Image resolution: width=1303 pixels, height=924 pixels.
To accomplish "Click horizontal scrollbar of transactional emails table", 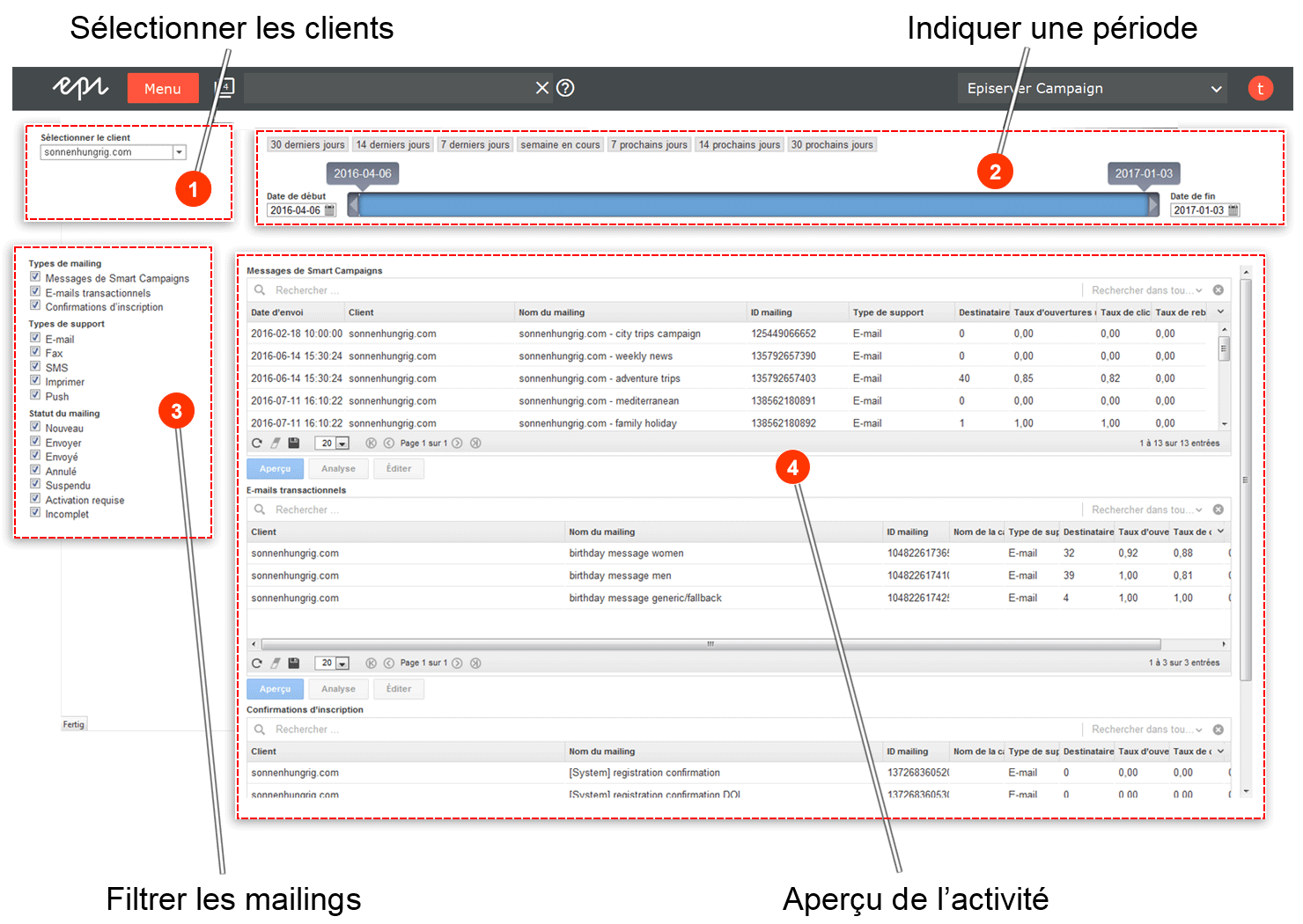I will coord(710,644).
